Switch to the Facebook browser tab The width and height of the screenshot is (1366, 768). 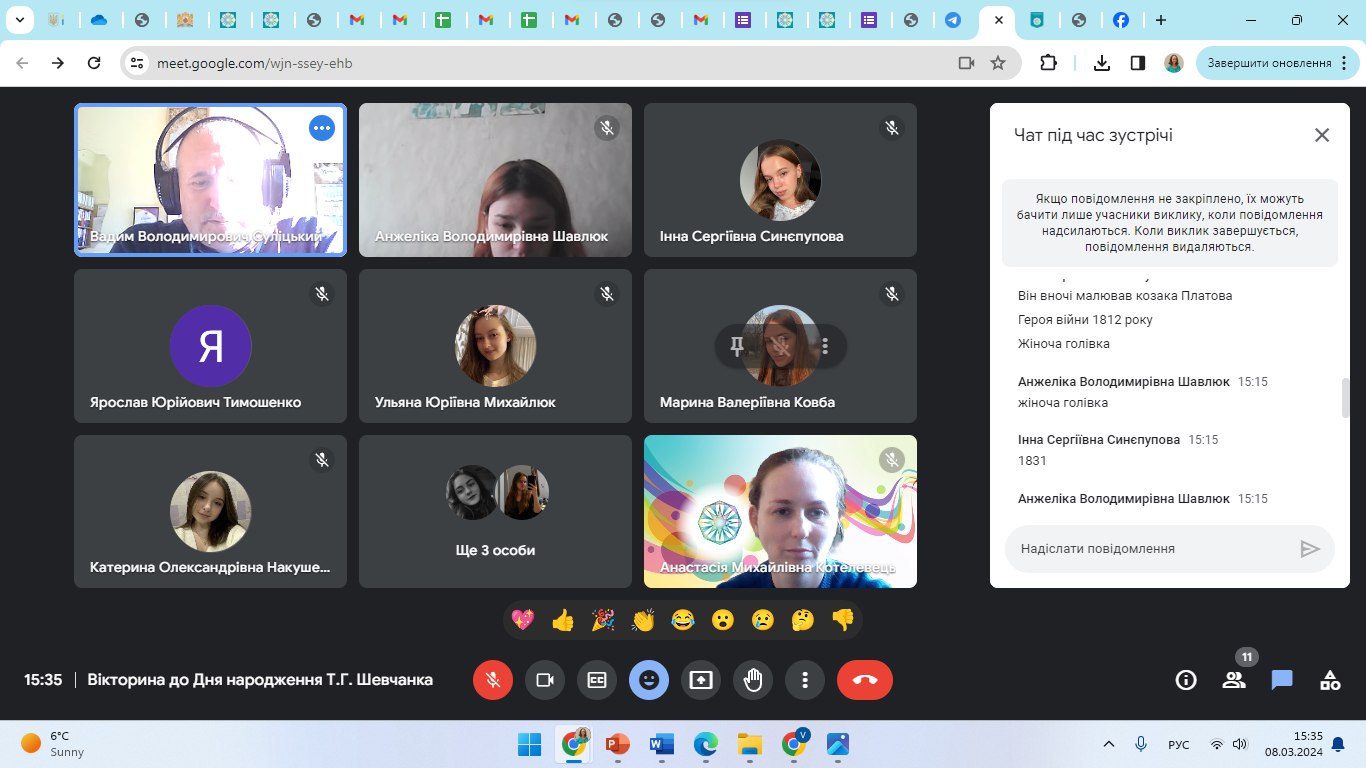point(1121,20)
